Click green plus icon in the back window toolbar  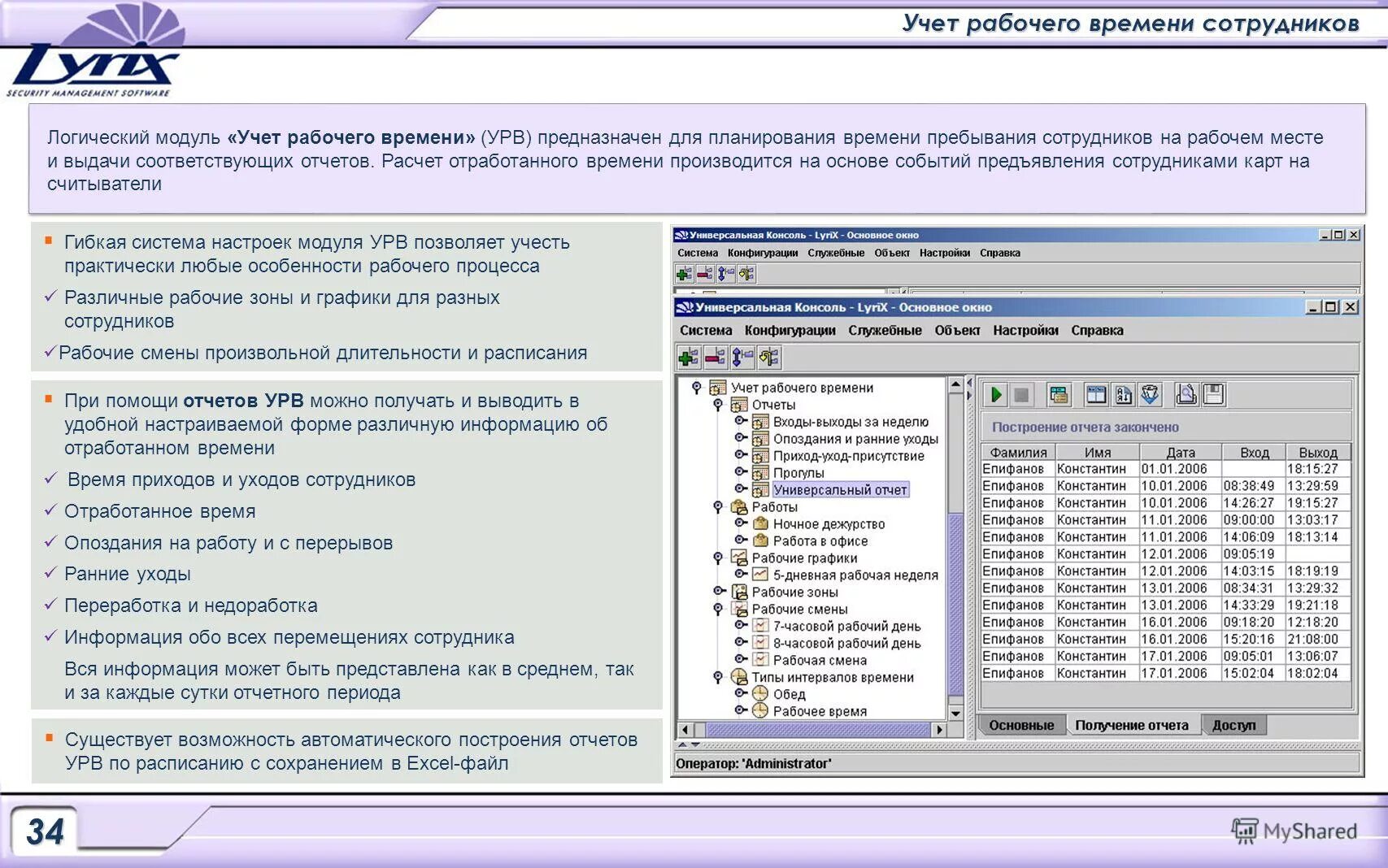coord(685,274)
